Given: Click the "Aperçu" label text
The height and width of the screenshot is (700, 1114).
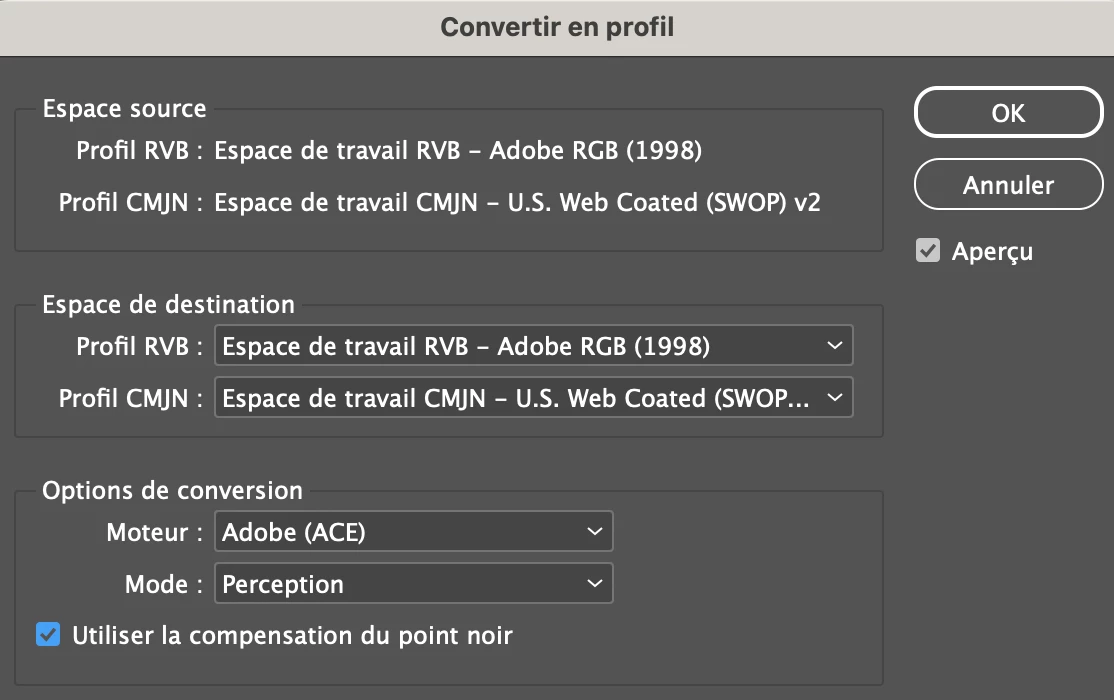Looking at the screenshot, I should point(992,252).
